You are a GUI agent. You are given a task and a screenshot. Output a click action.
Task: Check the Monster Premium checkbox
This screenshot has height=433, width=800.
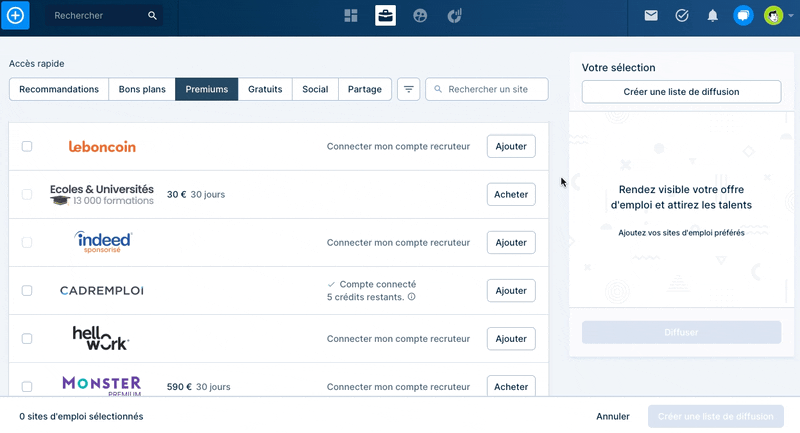(27, 387)
